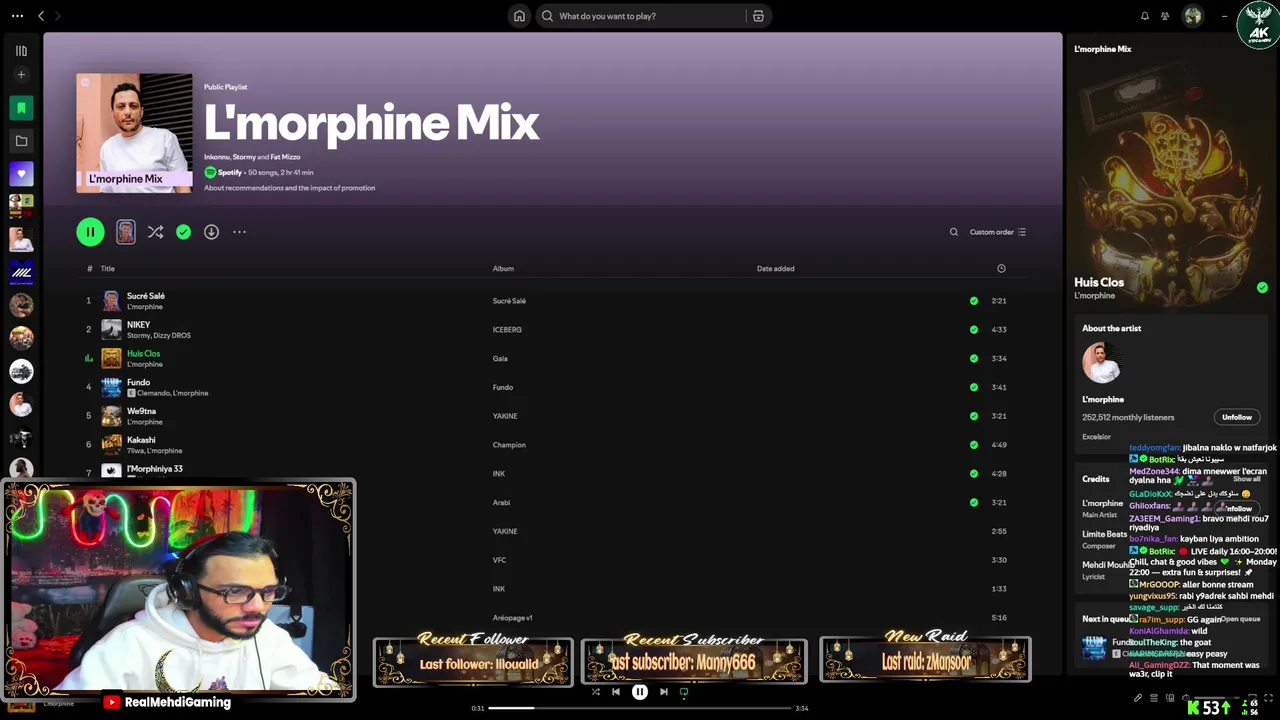Open the Custom order sort dropdown
1280x720 pixels.
click(x=998, y=232)
